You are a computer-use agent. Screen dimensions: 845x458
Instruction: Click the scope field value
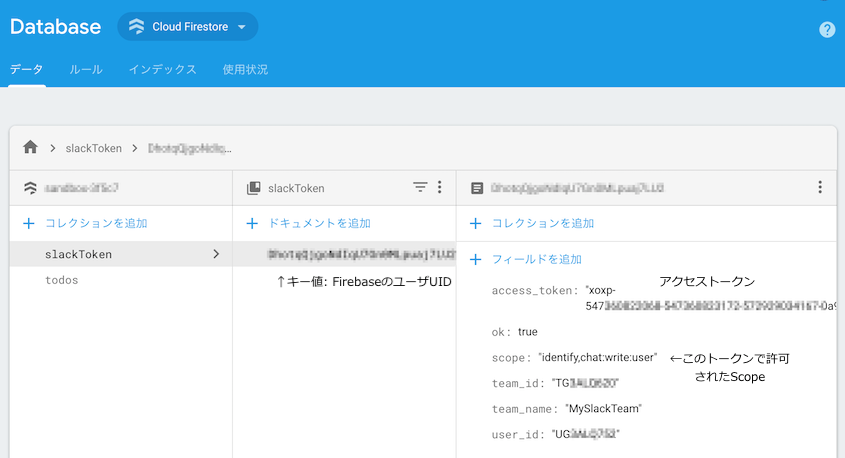(x=597, y=357)
